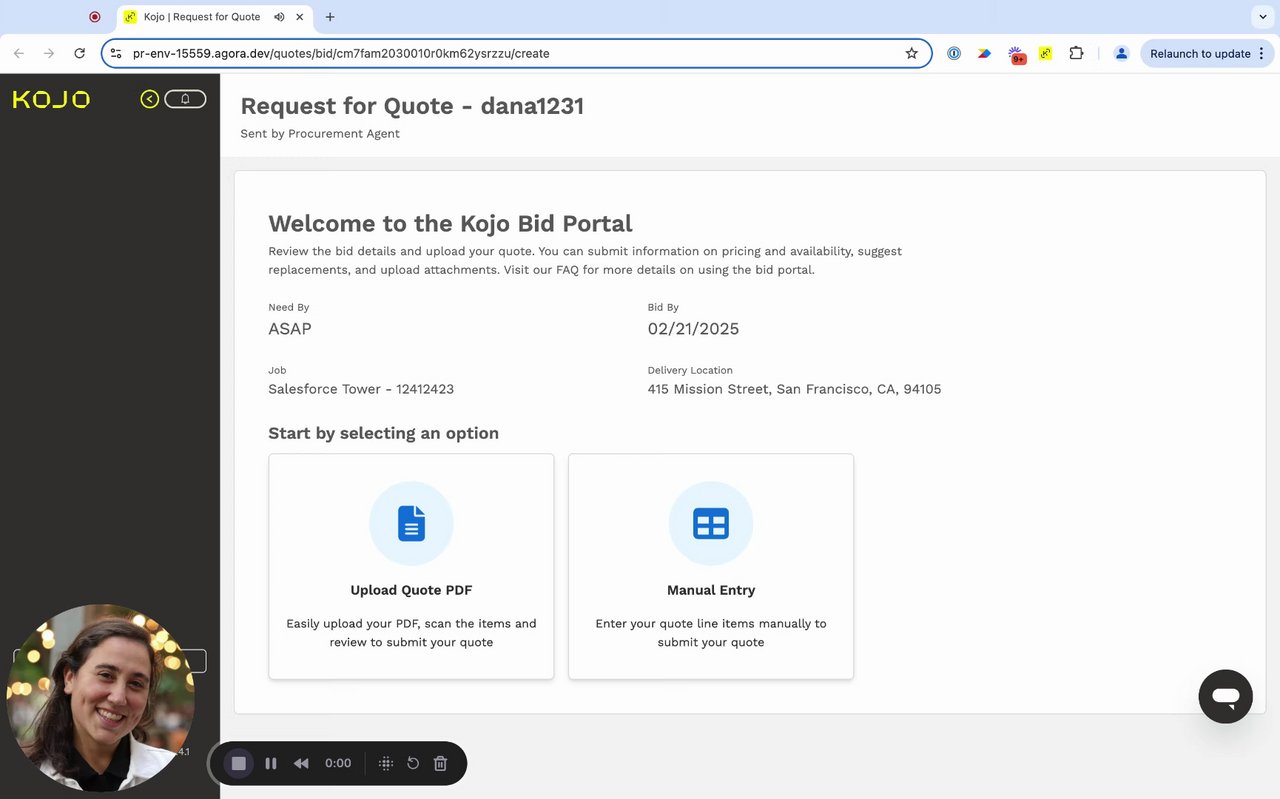The image size is (1280, 799).
Task: Open the chat support bubble
Action: 1225,696
